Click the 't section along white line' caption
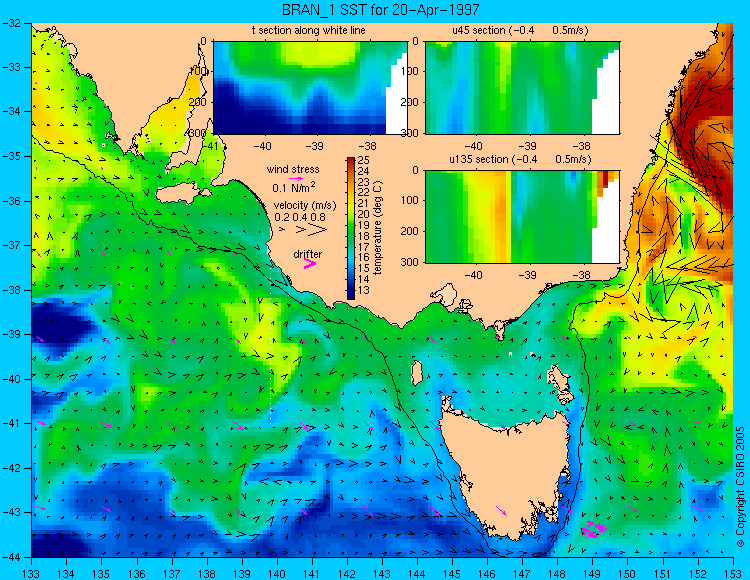The height and width of the screenshot is (580, 750). pyautogui.click(x=309, y=31)
